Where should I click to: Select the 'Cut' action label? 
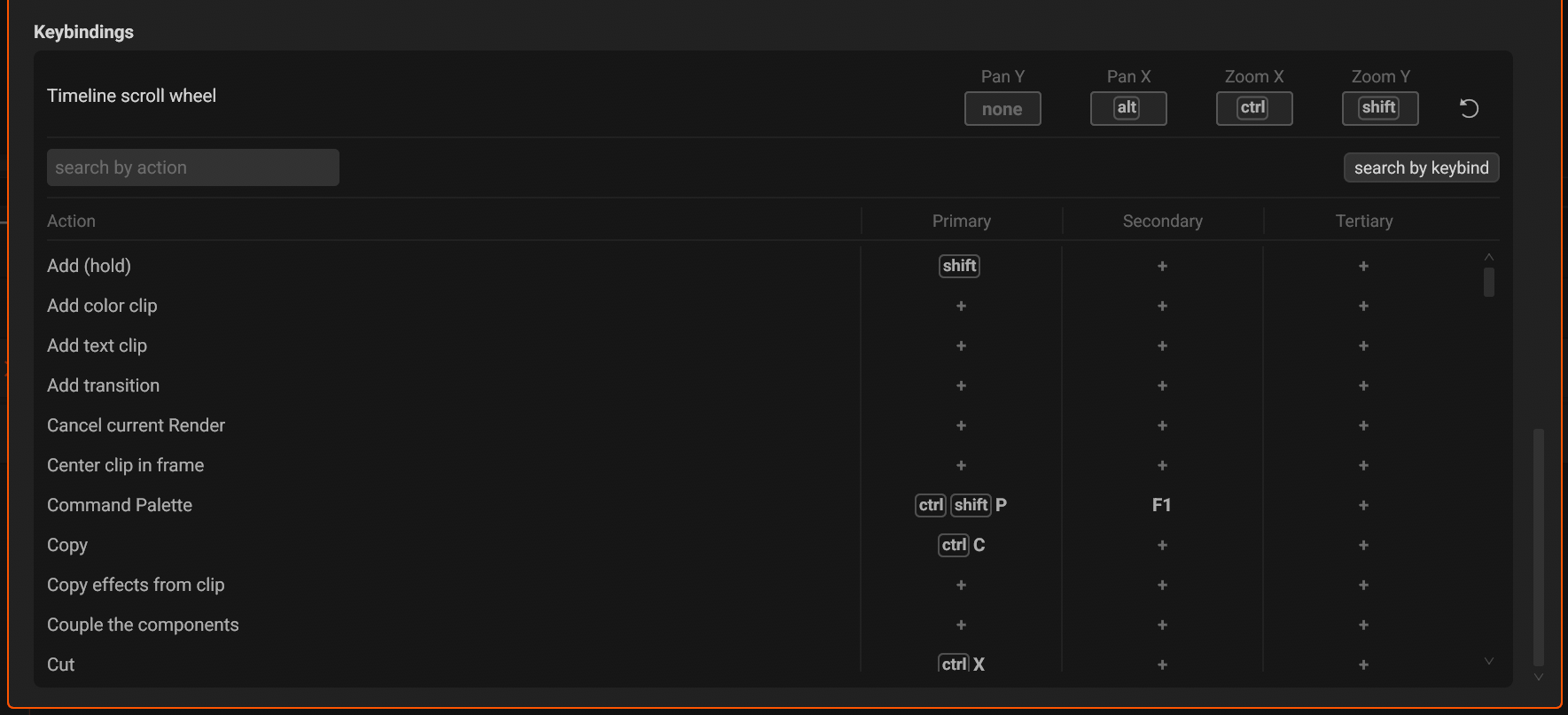(60, 664)
